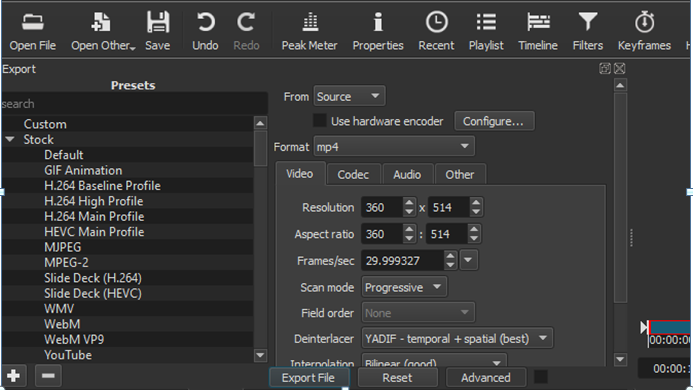693x390 pixels.
Task: Open the Deinterlacer YADIF dropdown
Action: coord(457,338)
